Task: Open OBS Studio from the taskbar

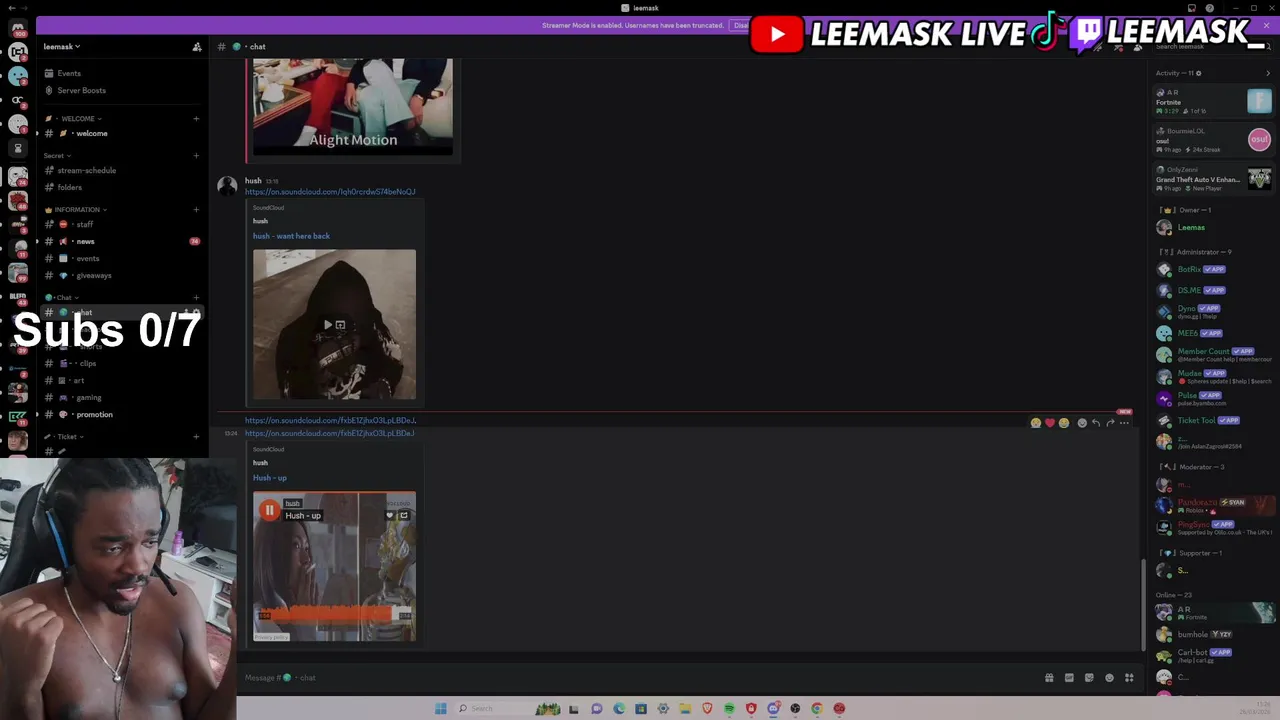Action: 795,709
